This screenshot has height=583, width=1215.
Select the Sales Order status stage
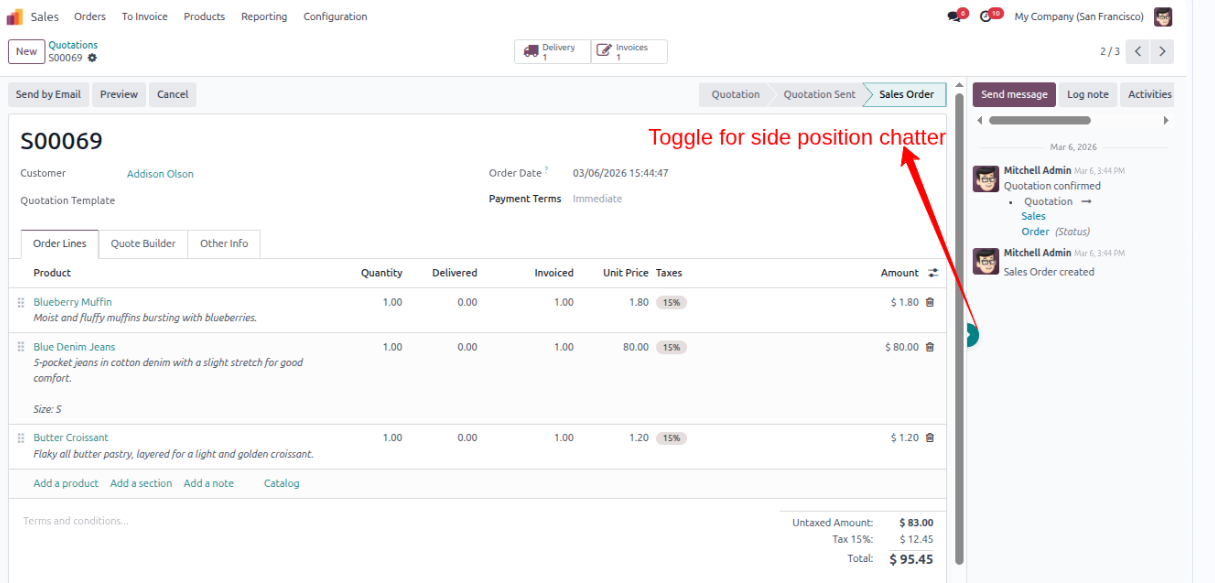coord(906,94)
